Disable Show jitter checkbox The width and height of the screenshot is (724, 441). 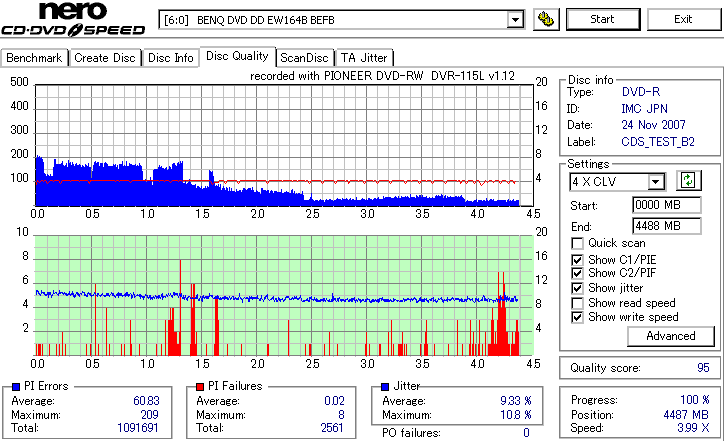pyautogui.click(x=577, y=288)
